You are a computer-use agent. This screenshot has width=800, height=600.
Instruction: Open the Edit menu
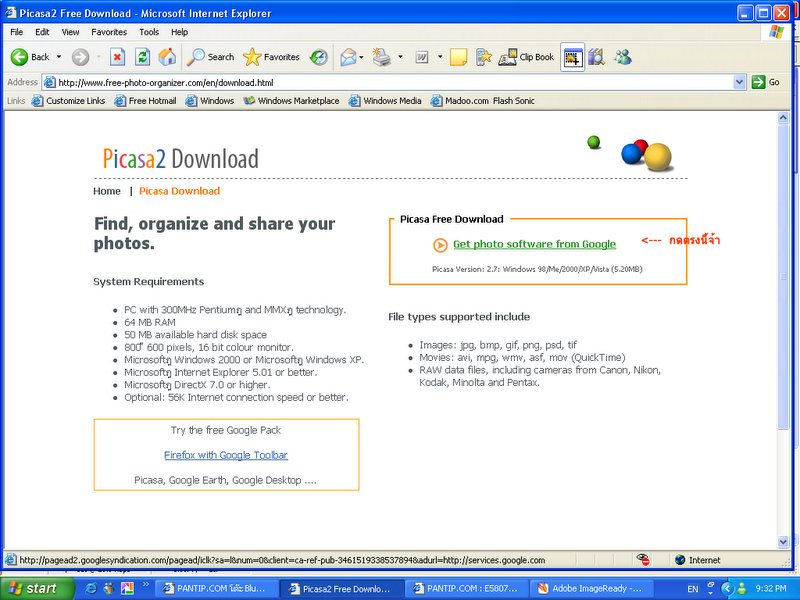tap(42, 32)
